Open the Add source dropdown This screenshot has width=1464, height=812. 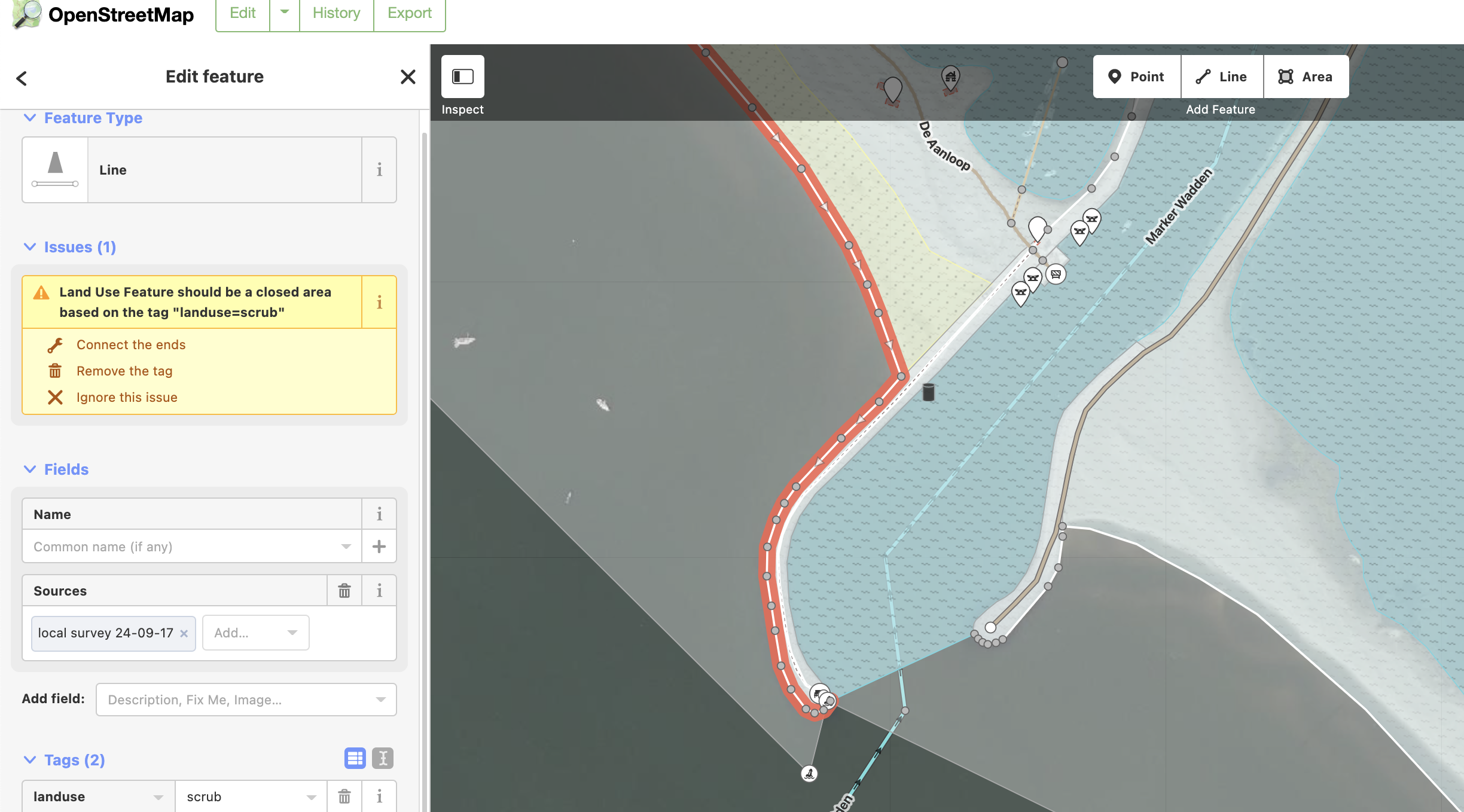pos(255,633)
